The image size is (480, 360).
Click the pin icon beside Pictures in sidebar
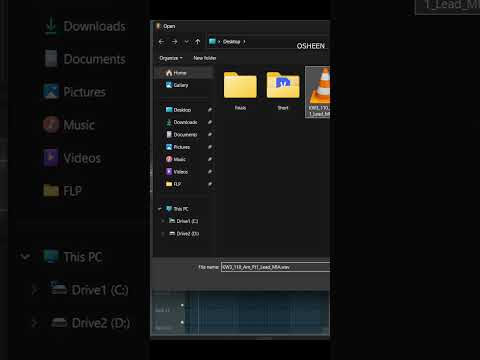210,147
